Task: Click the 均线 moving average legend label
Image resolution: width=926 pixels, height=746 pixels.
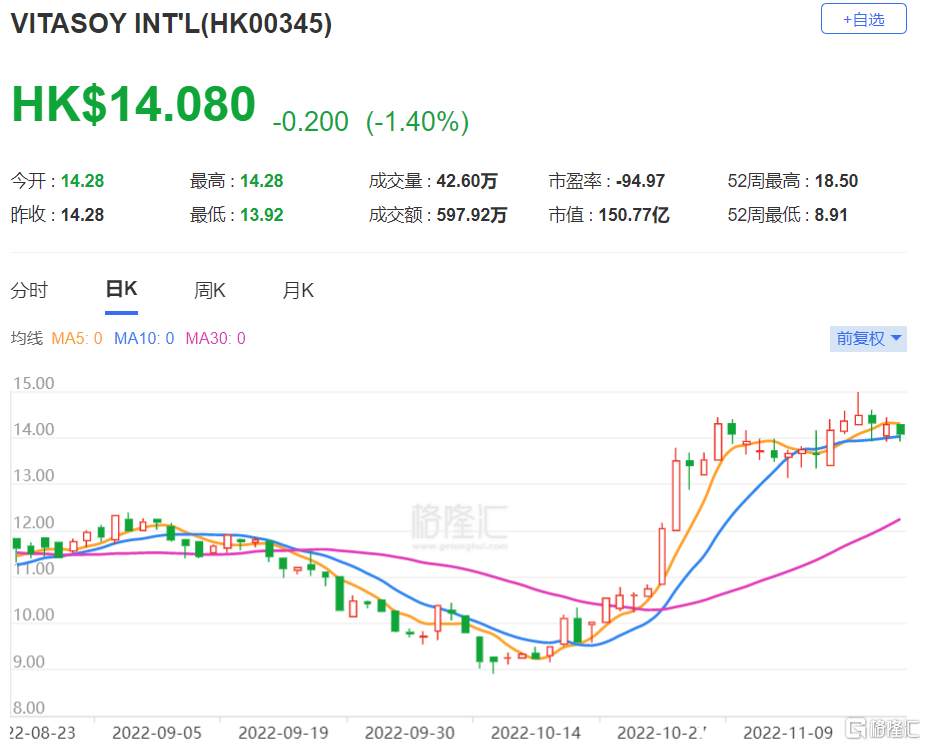Action: pos(27,338)
